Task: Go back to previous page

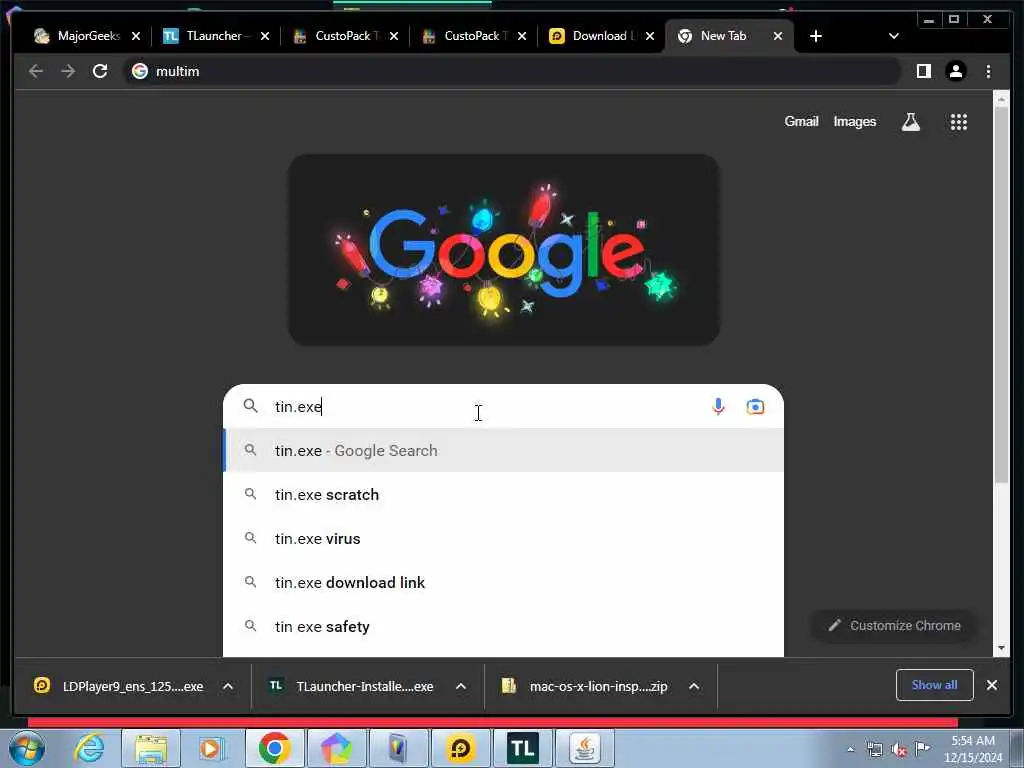Action: (x=36, y=71)
